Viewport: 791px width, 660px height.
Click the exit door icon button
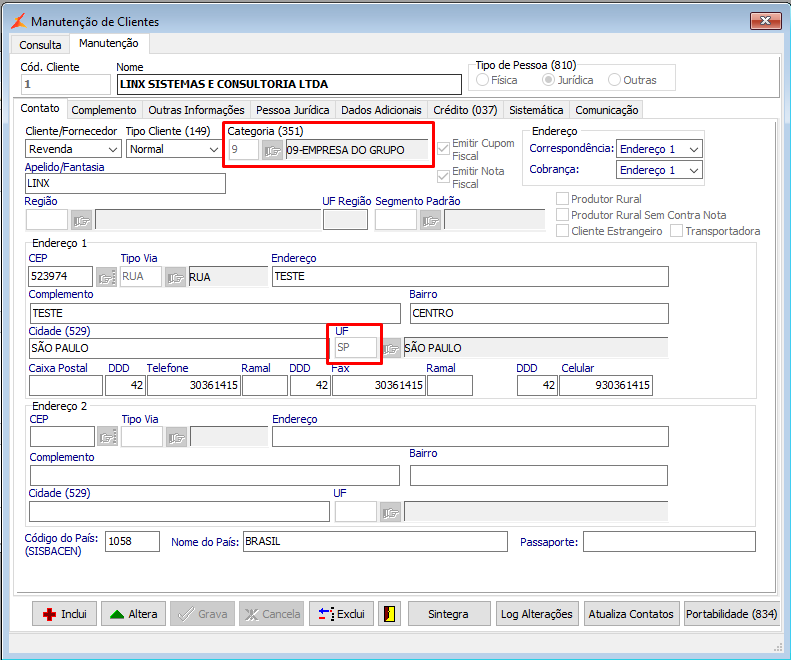coord(389,614)
